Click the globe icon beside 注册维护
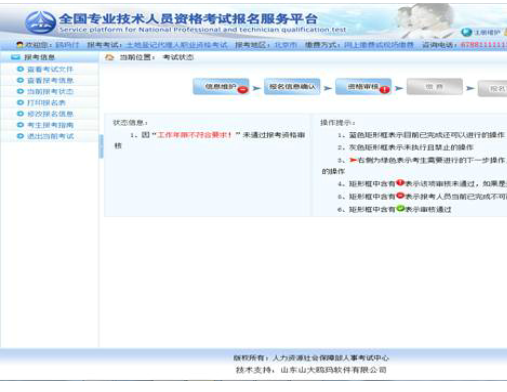The height and width of the screenshot is (392, 507). pyautogui.click(x=466, y=32)
